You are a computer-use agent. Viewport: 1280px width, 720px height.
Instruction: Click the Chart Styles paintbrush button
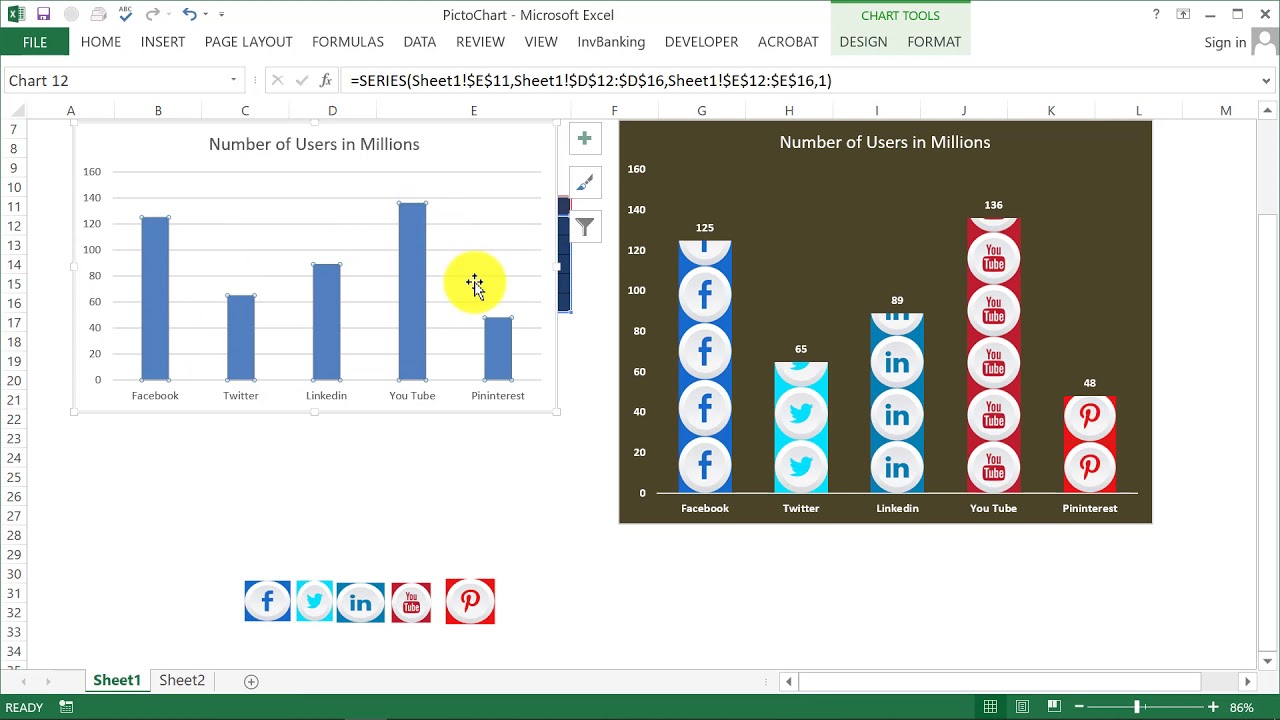tap(585, 182)
